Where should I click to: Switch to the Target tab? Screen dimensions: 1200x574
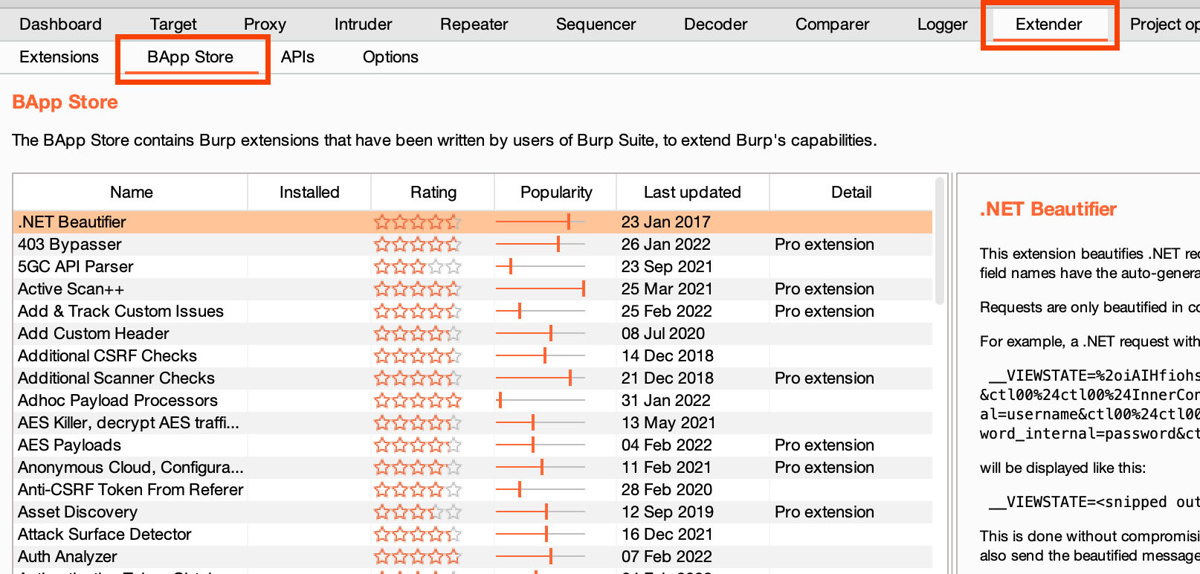(173, 24)
